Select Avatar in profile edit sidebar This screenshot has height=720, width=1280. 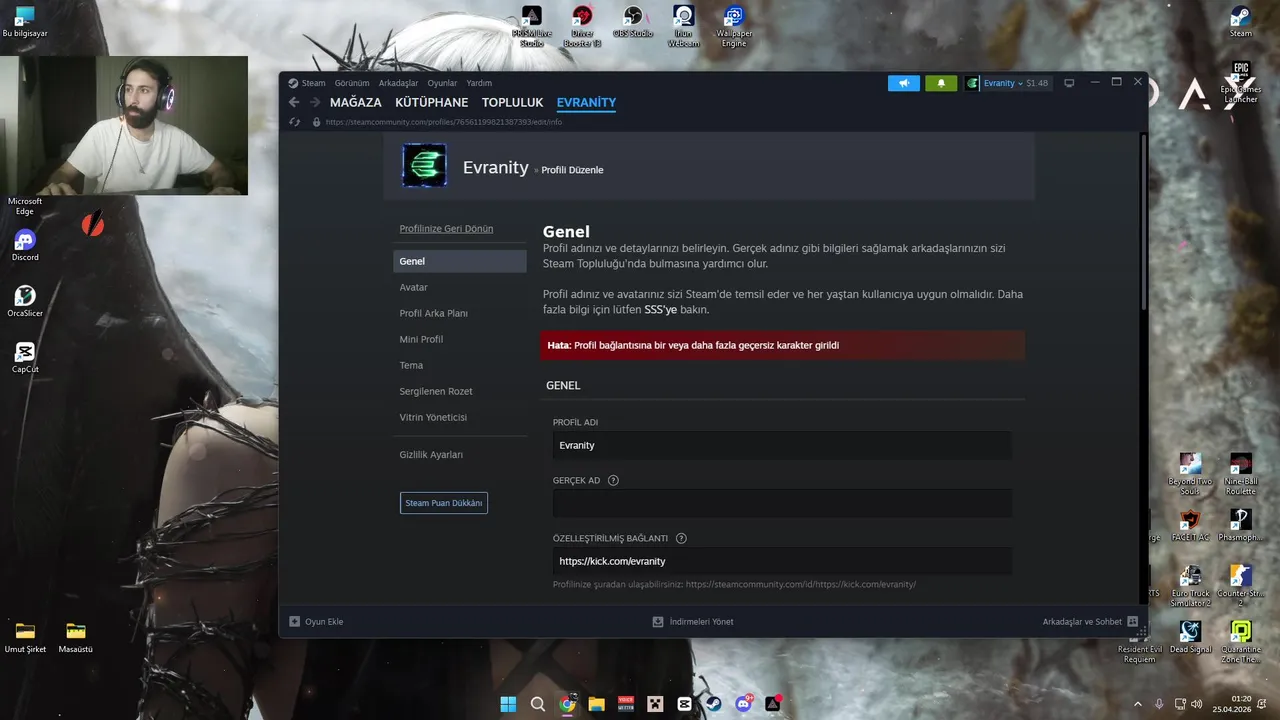(460, 287)
